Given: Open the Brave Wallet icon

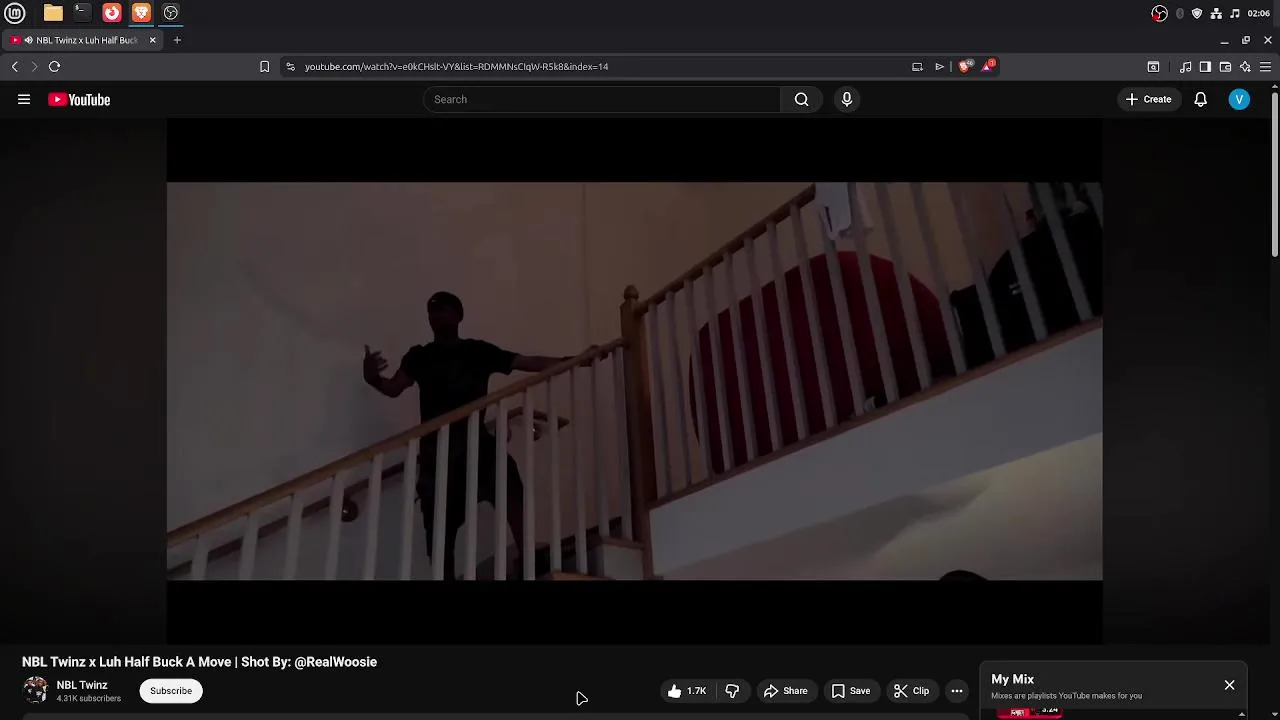Looking at the screenshot, I should tap(1225, 66).
